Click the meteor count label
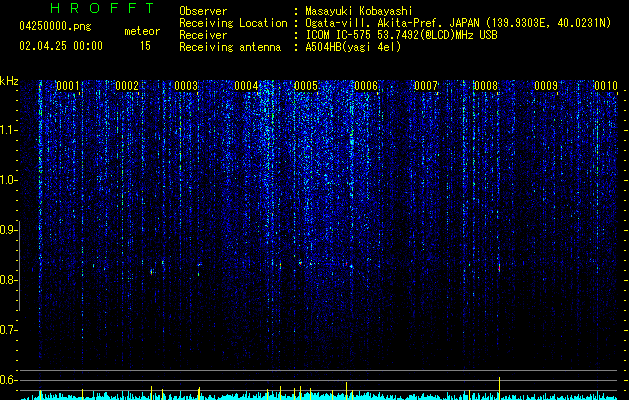This screenshot has height=400, width=629. pyautogui.click(x=142, y=31)
